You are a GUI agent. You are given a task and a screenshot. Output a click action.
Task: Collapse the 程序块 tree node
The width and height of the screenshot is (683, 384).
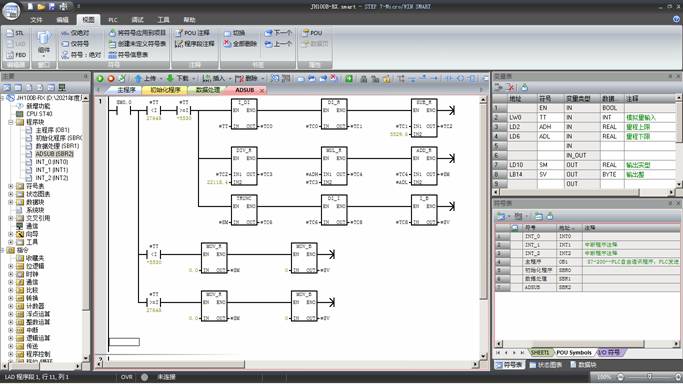click(x=10, y=122)
